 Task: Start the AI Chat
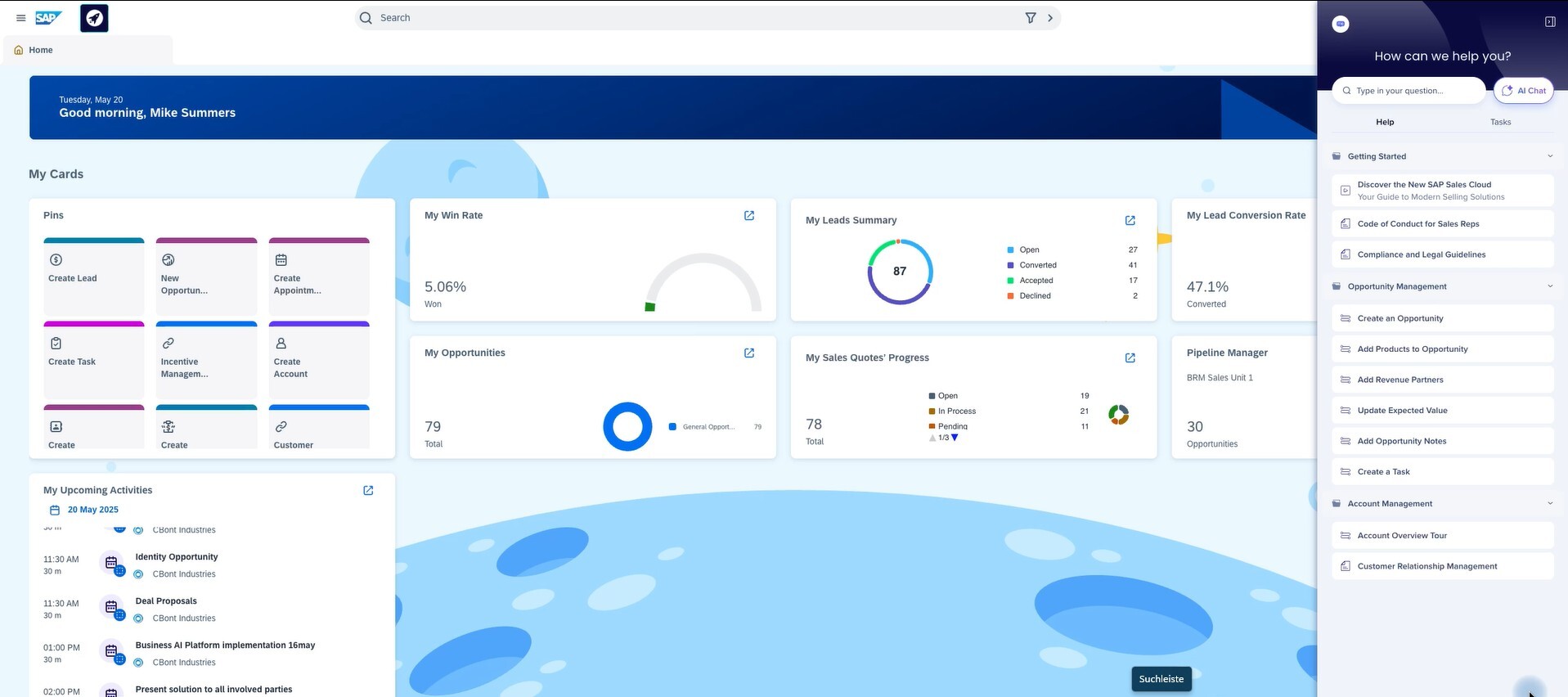coord(1524,91)
